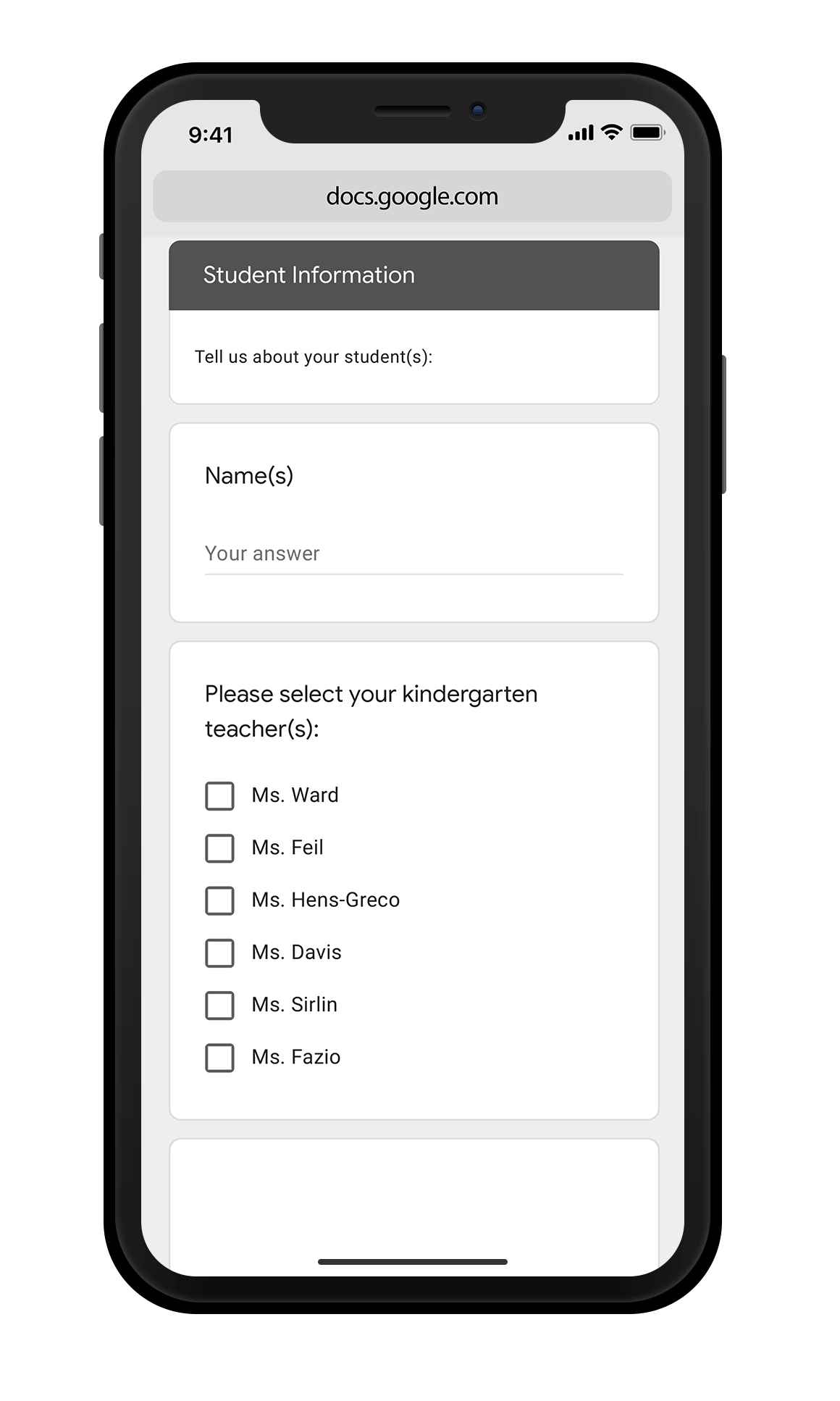Tap the 9:41 clock in status bar
The height and width of the screenshot is (1401, 840).
click(211, 135)
